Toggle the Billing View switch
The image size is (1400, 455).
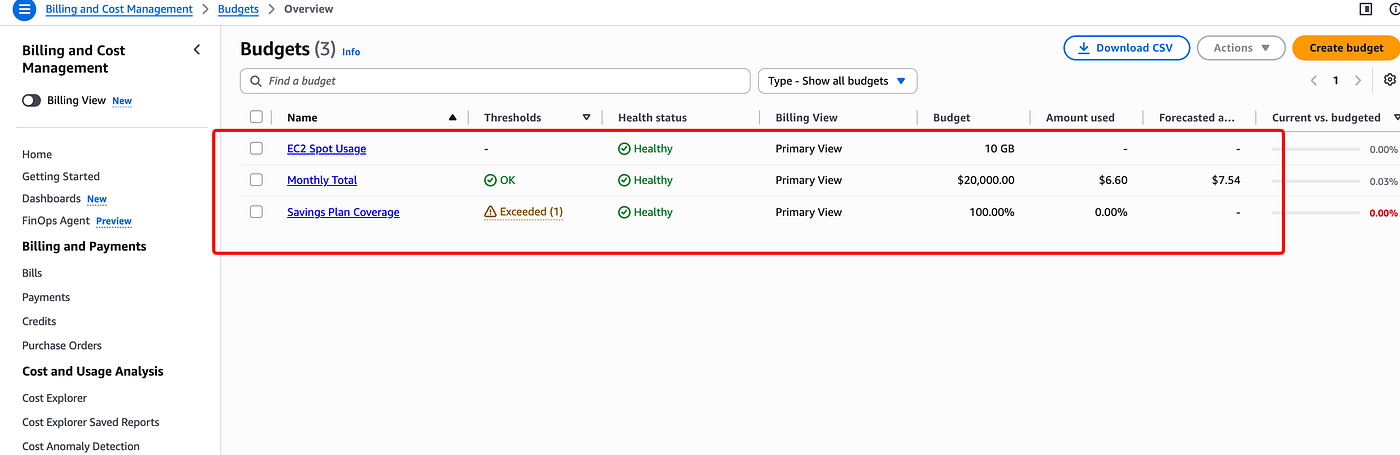pyautogui.click(x=32, y=101)
